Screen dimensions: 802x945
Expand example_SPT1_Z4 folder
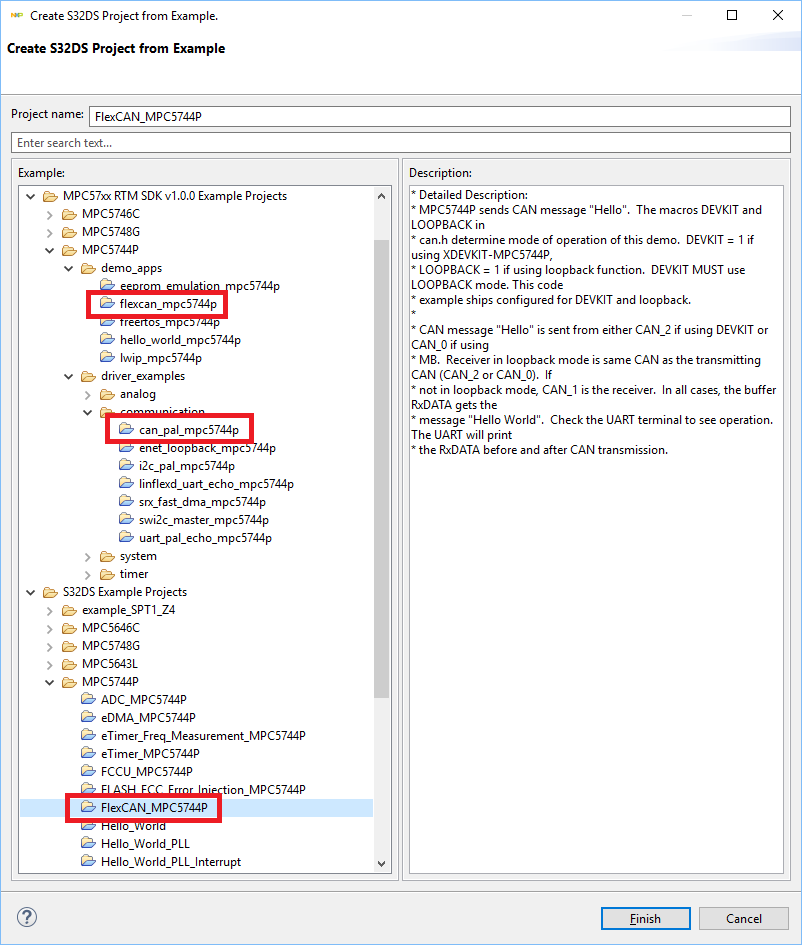pos(49,611)
